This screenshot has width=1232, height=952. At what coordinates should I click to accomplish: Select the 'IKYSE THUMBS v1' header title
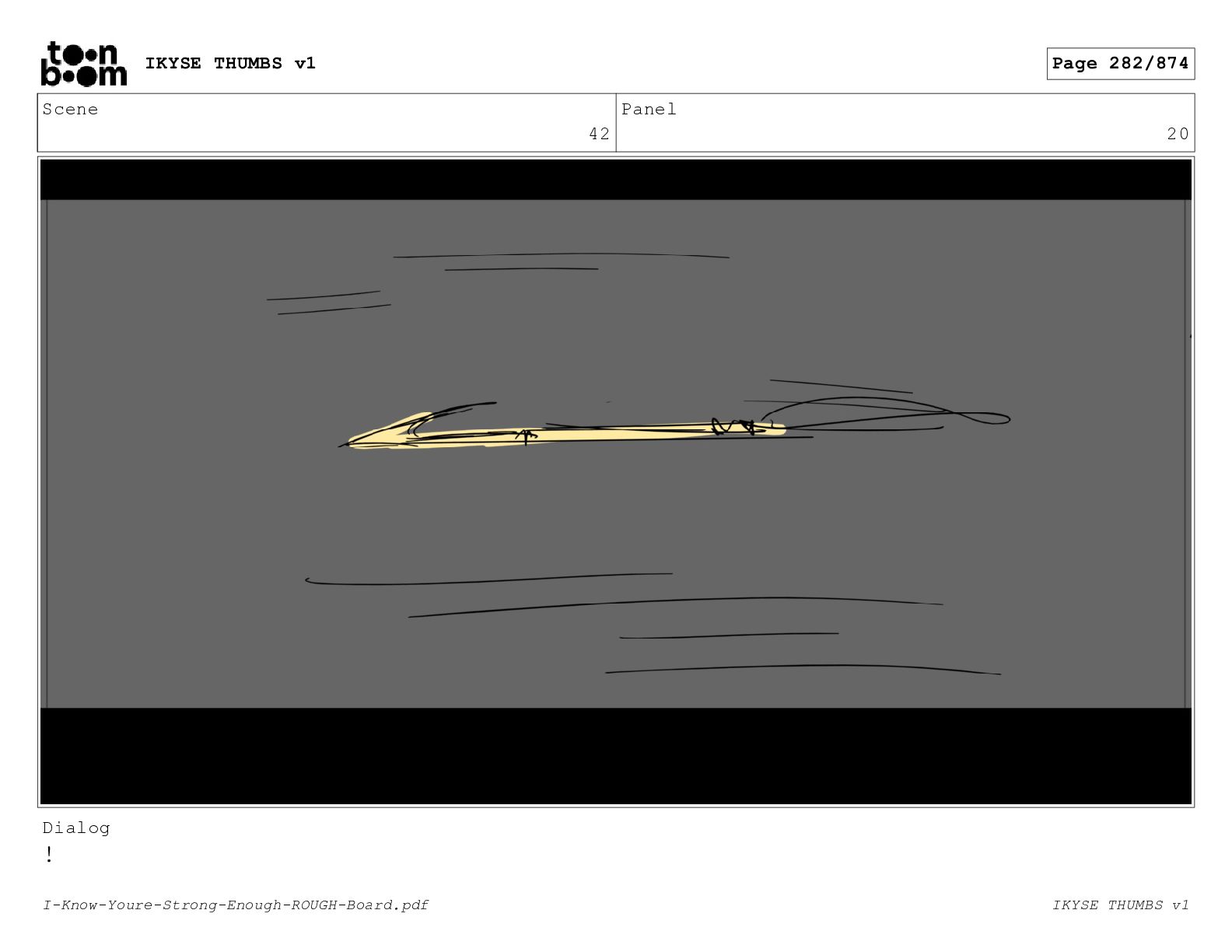[x=230, y=63]
